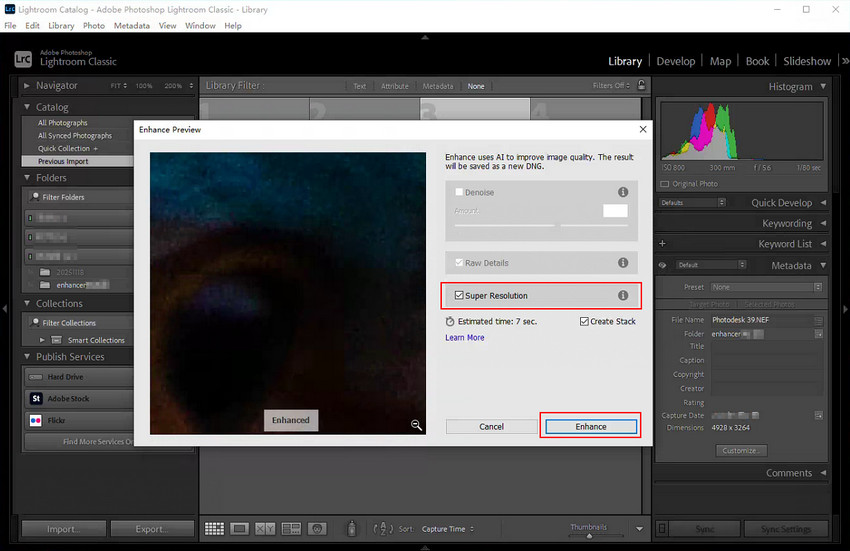Toggle the Super Resolution checkbox

point(459,295)
